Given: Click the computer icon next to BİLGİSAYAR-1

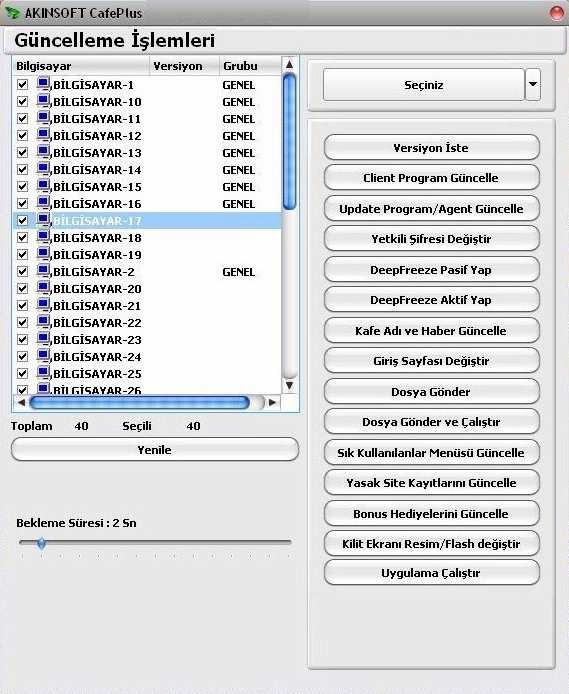Looking at the screenshot, I should click(x=43, y=84).
